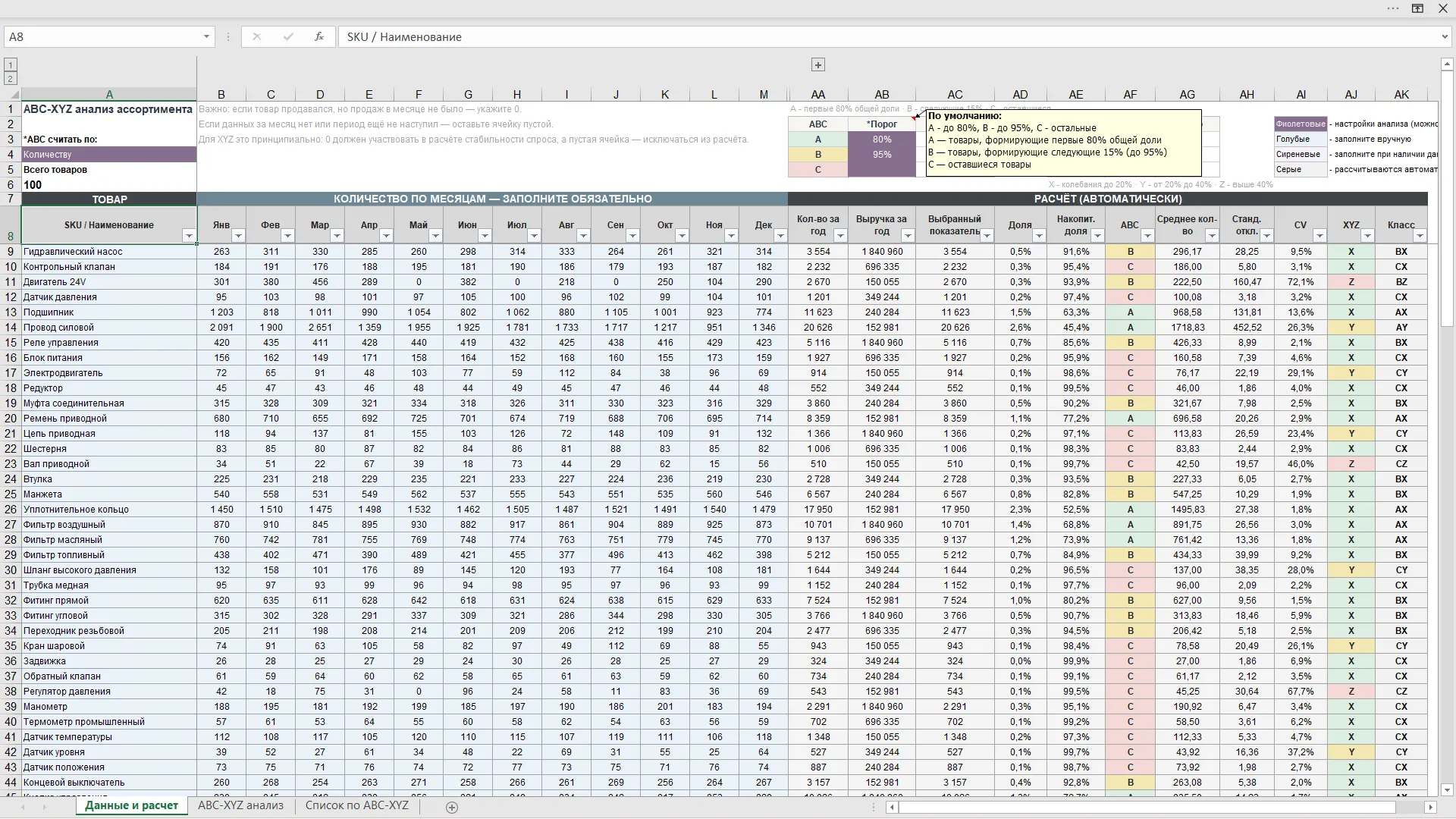Click the formula bar cancel X icon
The image size is (1456, 819).
(256, 36)
